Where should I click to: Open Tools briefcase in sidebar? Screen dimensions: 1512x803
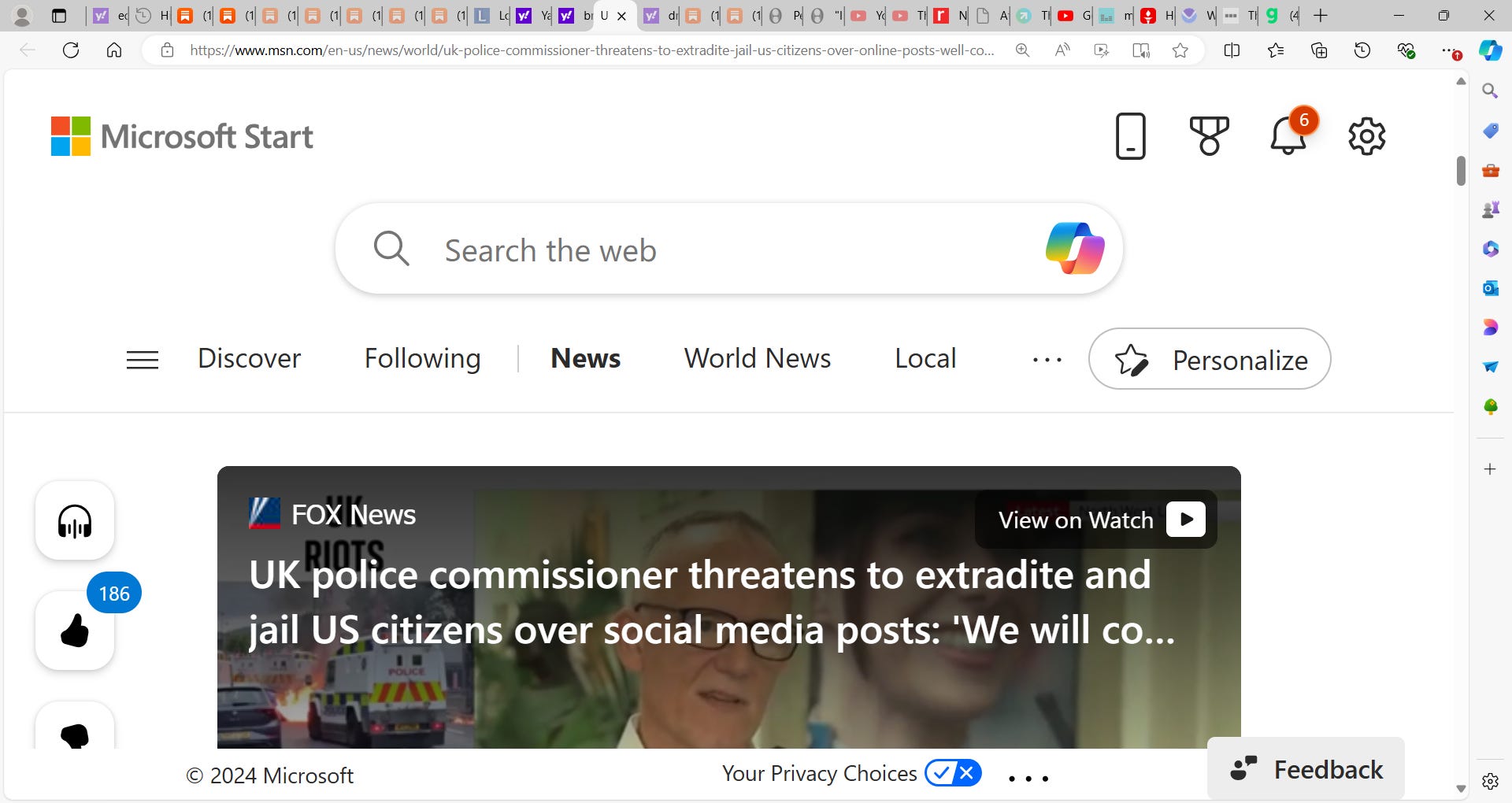1490,170
